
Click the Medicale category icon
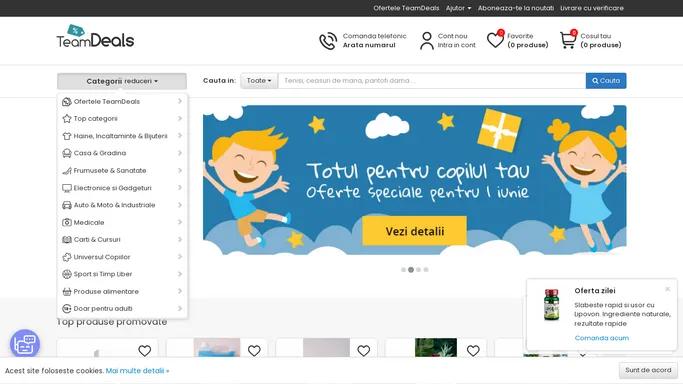pos(67,222)
